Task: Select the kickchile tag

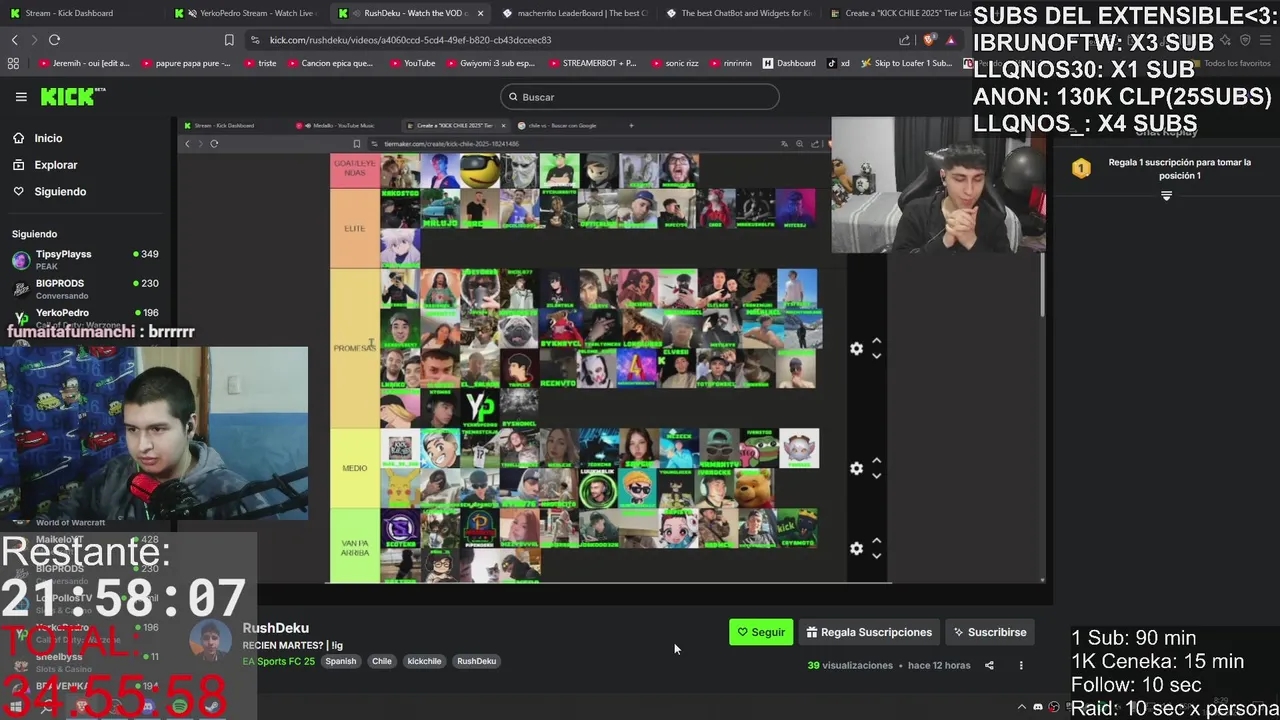Action: tap(424, 661)
